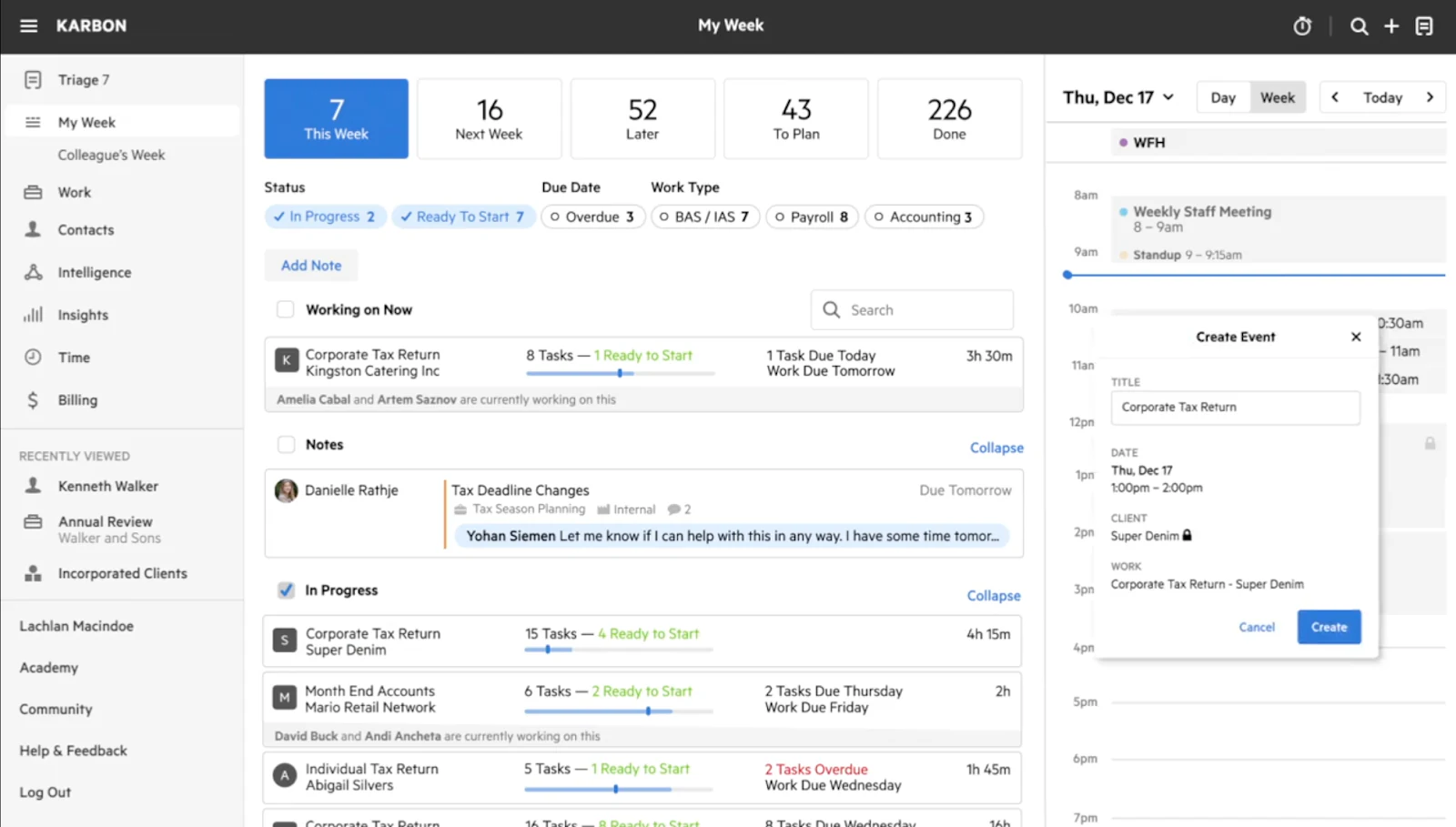The width and height of the screenshot is (1456, 827).
Task: Click the plus add-new icon
Action: point(1391,26)
